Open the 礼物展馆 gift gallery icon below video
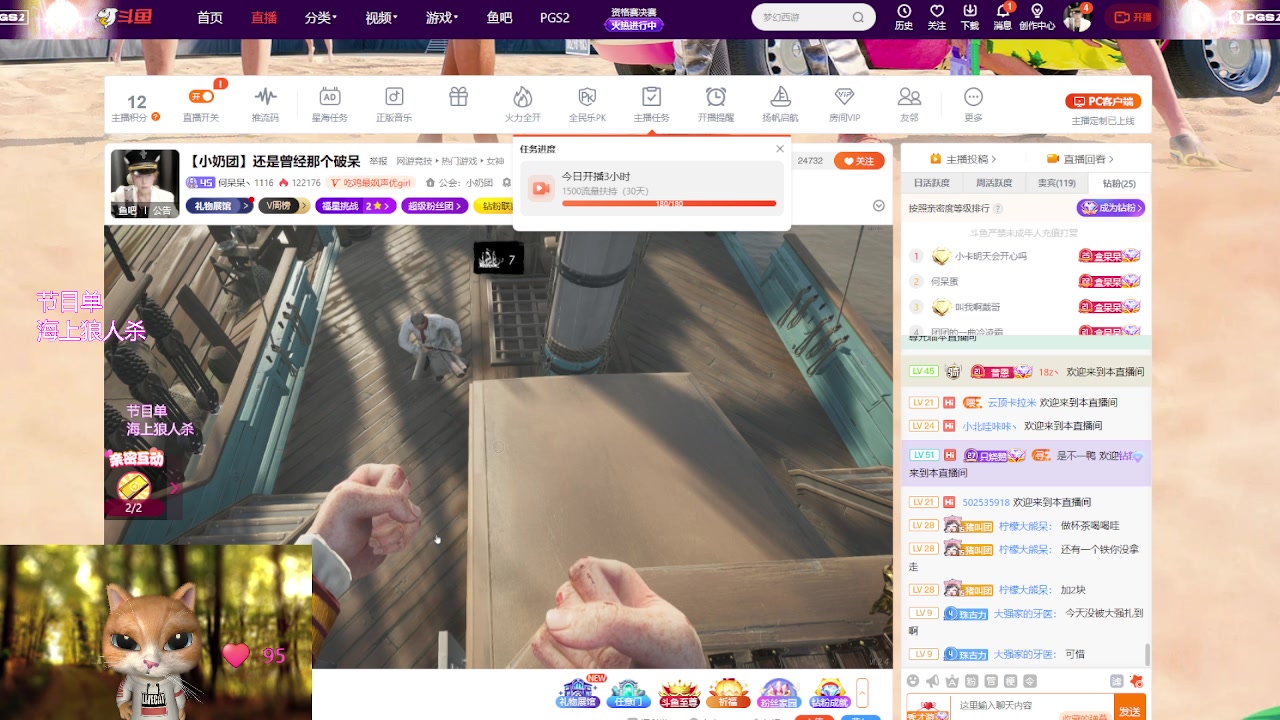This screenshot has width=1280, height=720. click(579, 692)
